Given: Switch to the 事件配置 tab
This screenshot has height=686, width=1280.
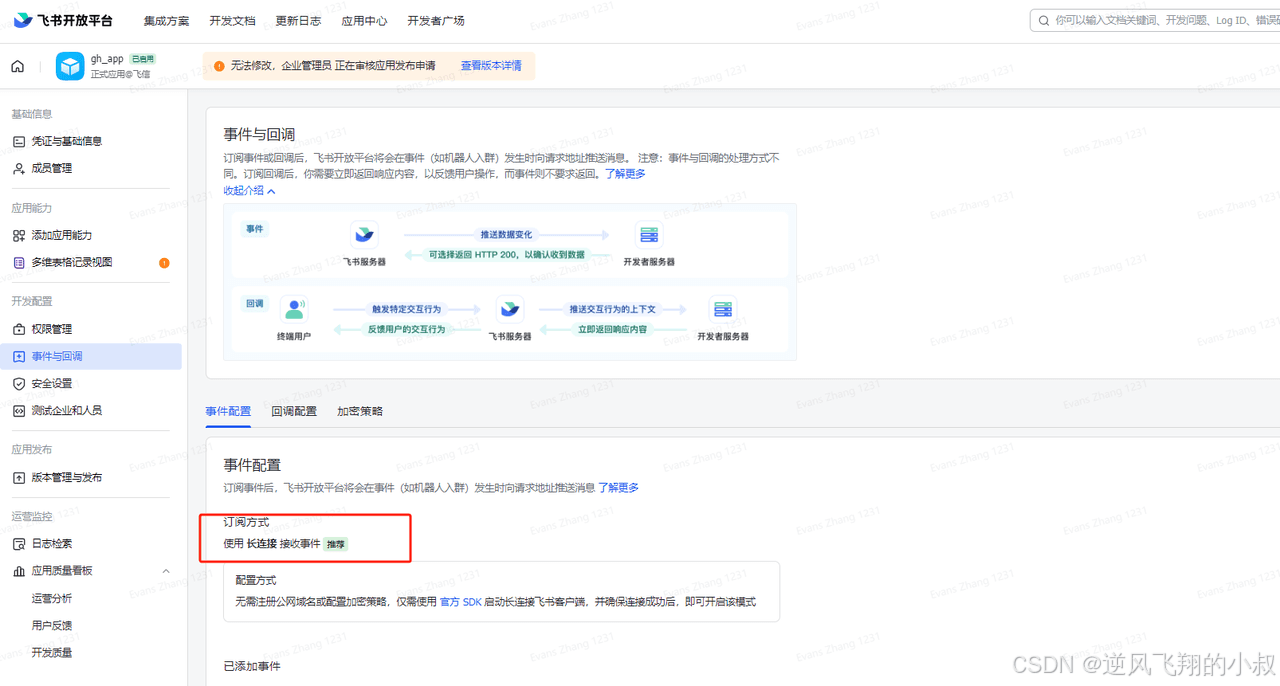Looking at the screenshot, I should tap(228, 411).
